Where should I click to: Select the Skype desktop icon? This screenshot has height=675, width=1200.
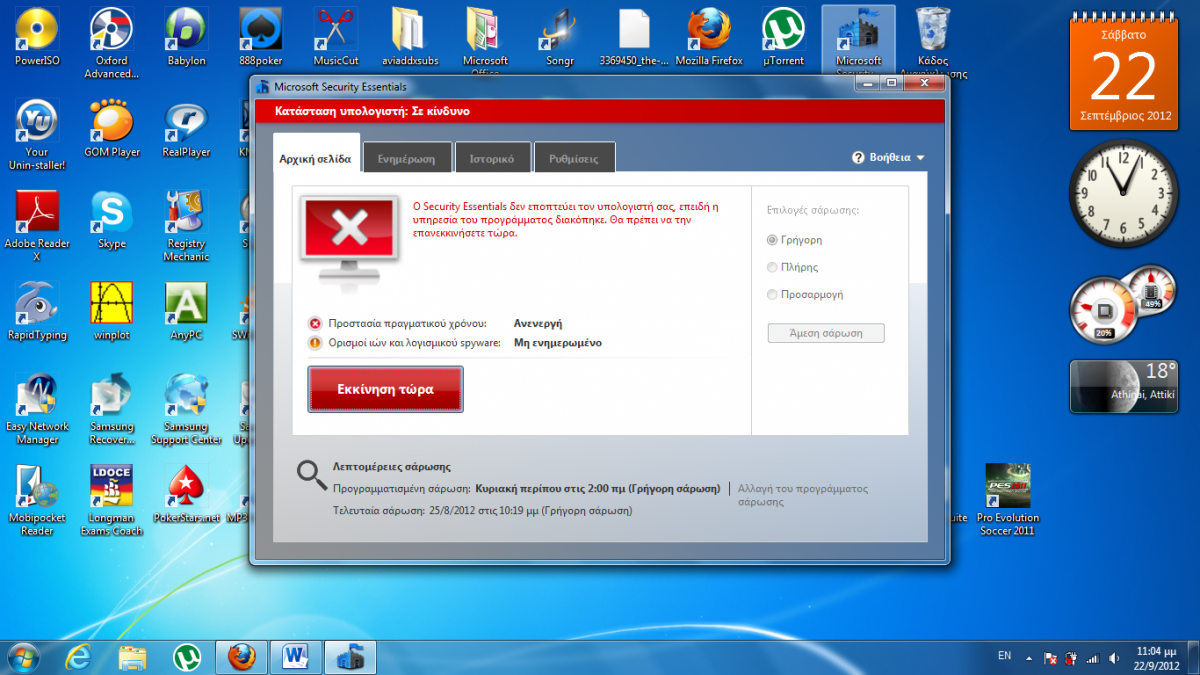click(x=111, y=221)
